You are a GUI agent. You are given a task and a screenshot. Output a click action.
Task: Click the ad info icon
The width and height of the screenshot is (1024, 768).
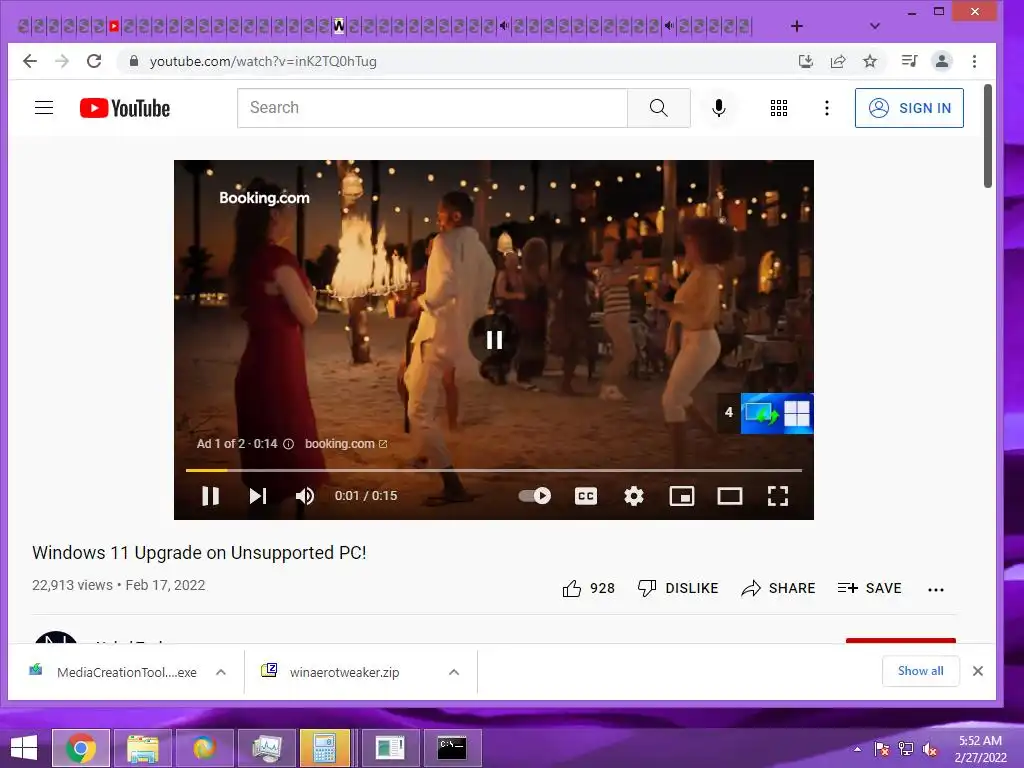coord(288,444)
